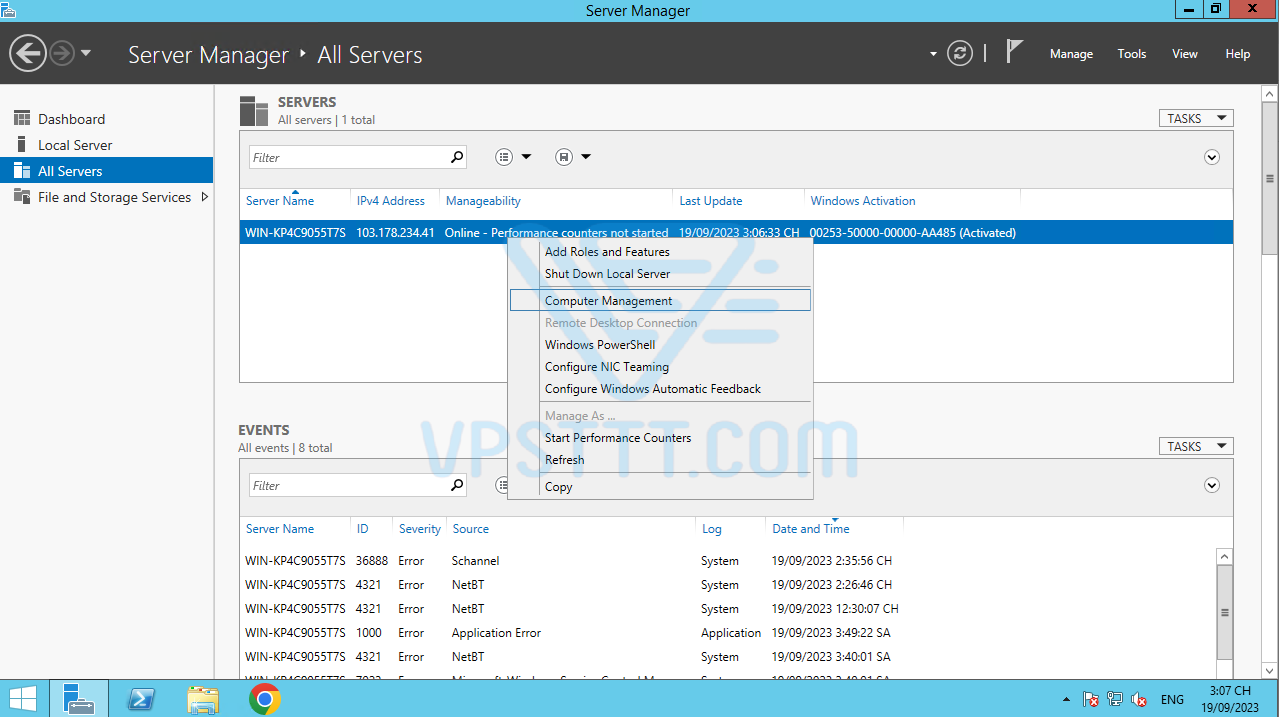The width and height of the screenshot is (1279, 717).
Task: Sort events by ID column
Action: pos(362,529)
